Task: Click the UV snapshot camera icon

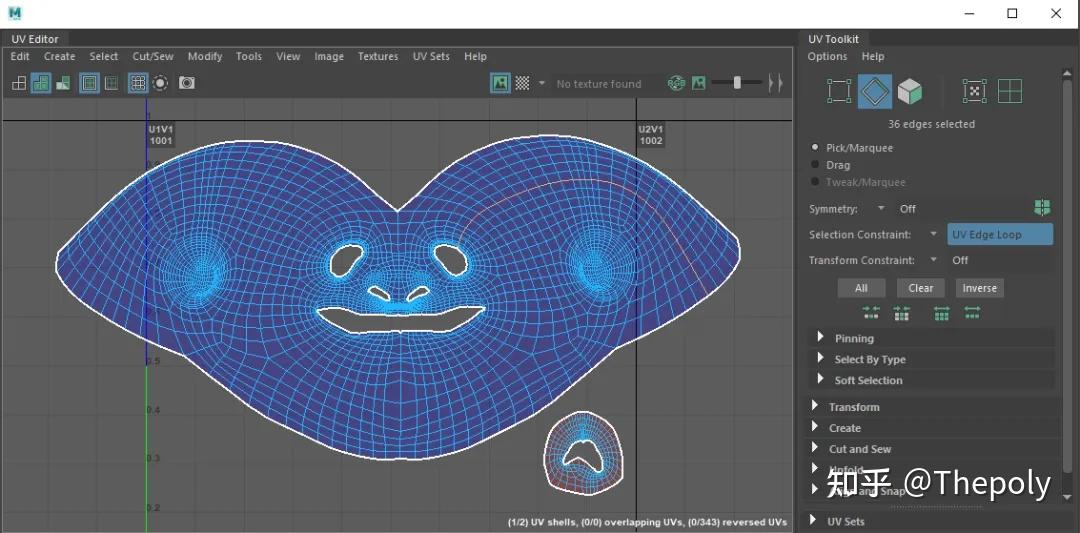Action: (187, 83)
